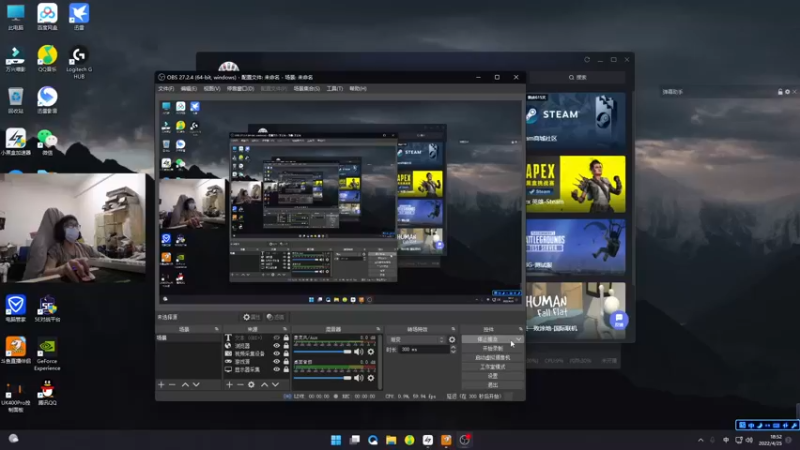Step the transition duration value
Image resolution: width=800 pixels, height=450 pixels.
coord(453,349)
